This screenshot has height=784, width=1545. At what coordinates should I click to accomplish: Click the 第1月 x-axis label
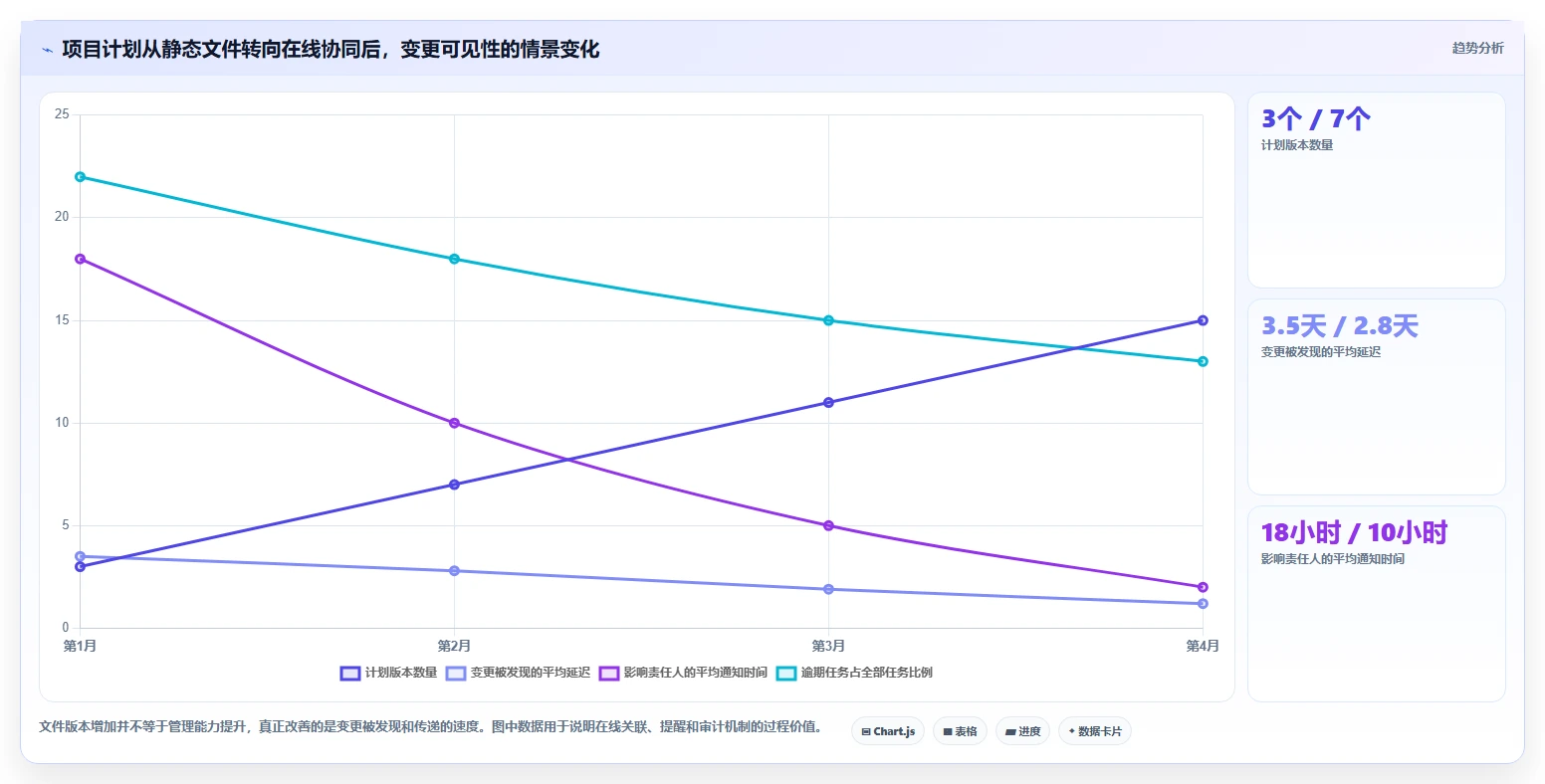pos(80,647)
